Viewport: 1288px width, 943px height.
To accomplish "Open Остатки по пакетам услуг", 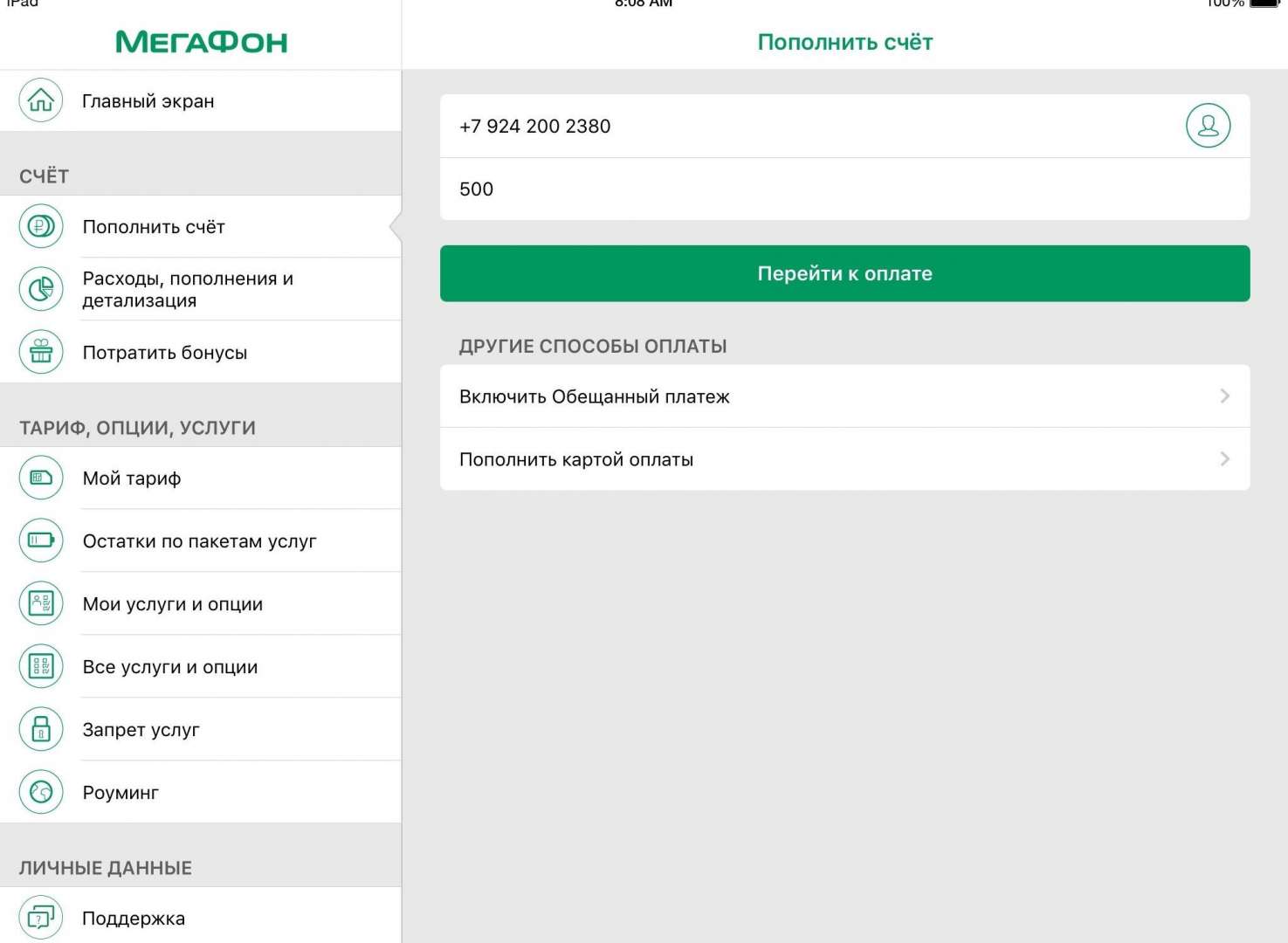I will [x=201, y=540].
